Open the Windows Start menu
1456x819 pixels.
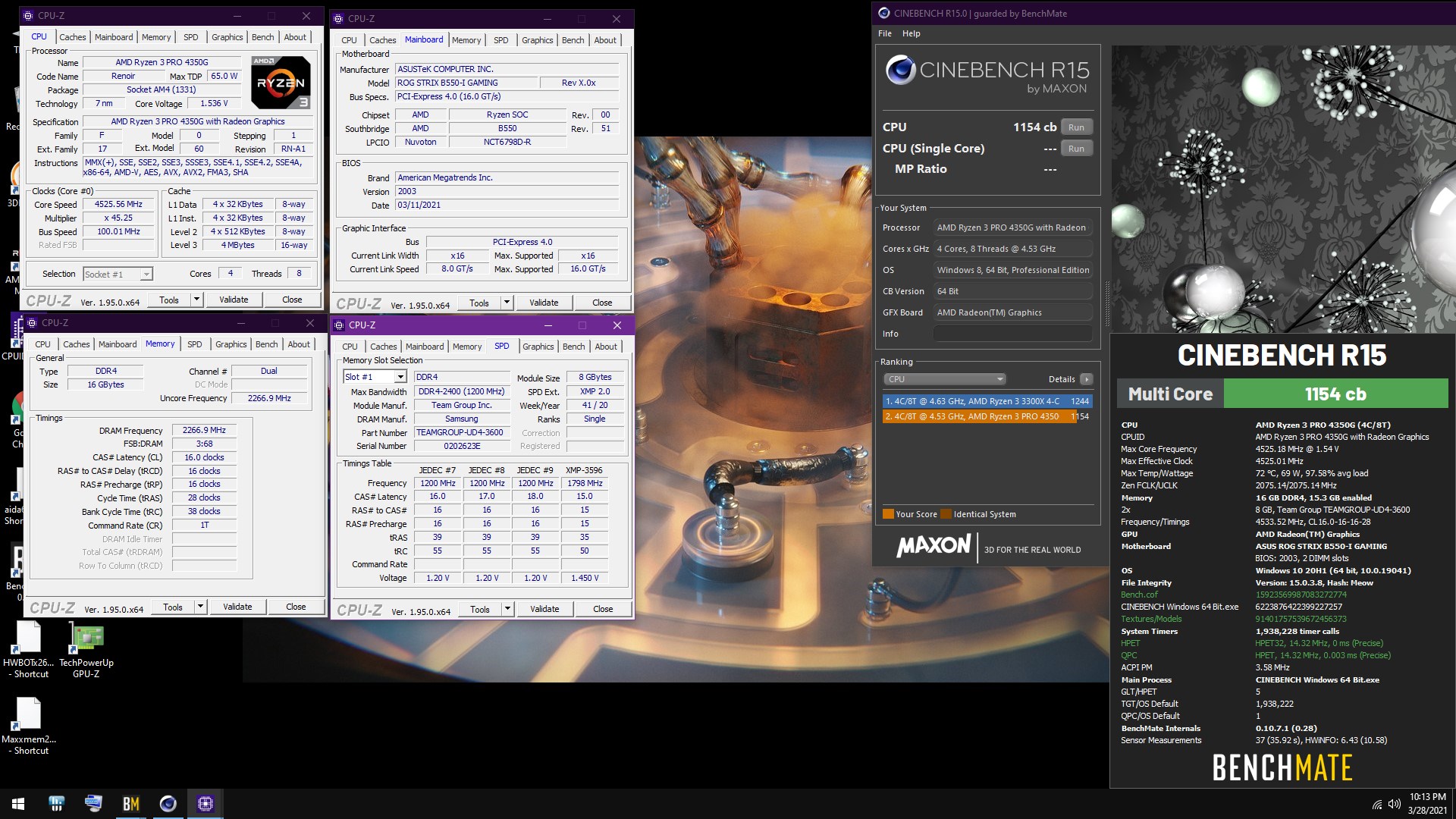(x=18, y=804)
